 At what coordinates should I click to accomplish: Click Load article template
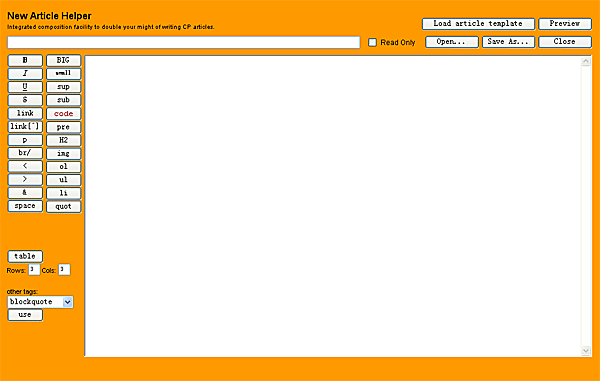(x=478, y=24)
